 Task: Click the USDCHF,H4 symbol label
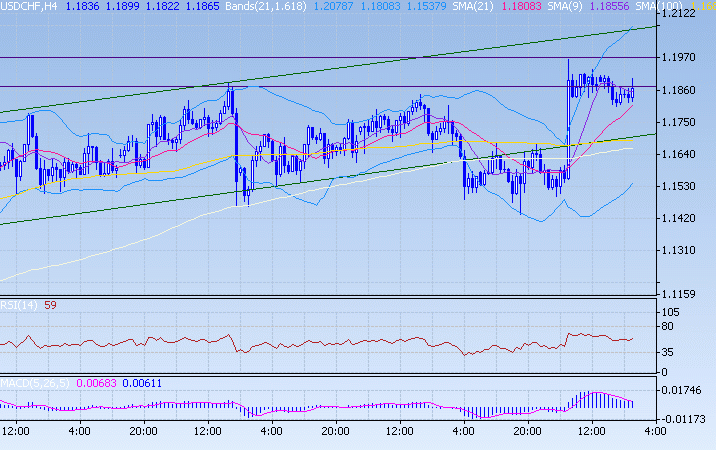pyautogui.click(x=30, y=6)
